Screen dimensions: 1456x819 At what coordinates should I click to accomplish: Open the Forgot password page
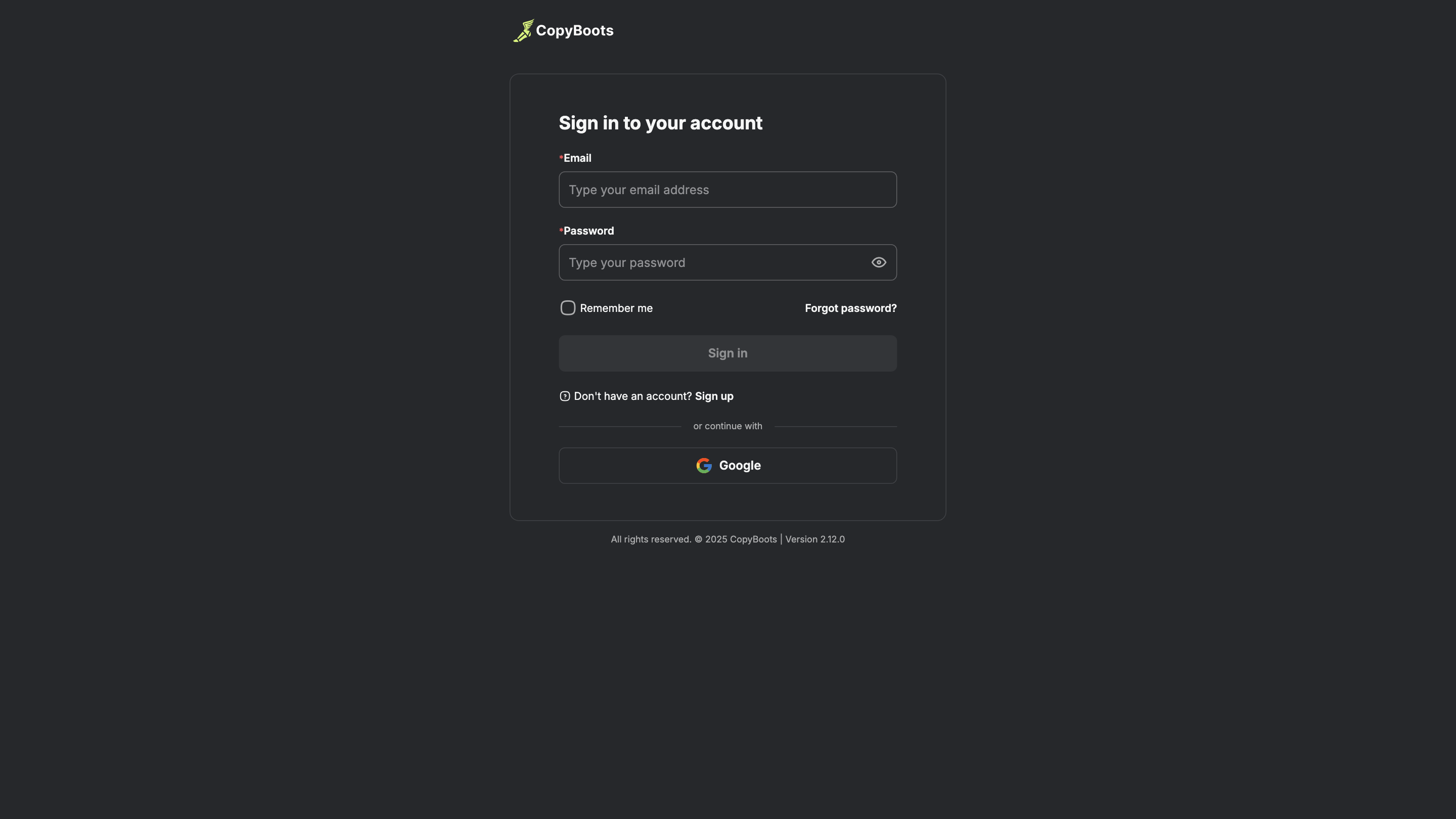click(x=850, y=308)
